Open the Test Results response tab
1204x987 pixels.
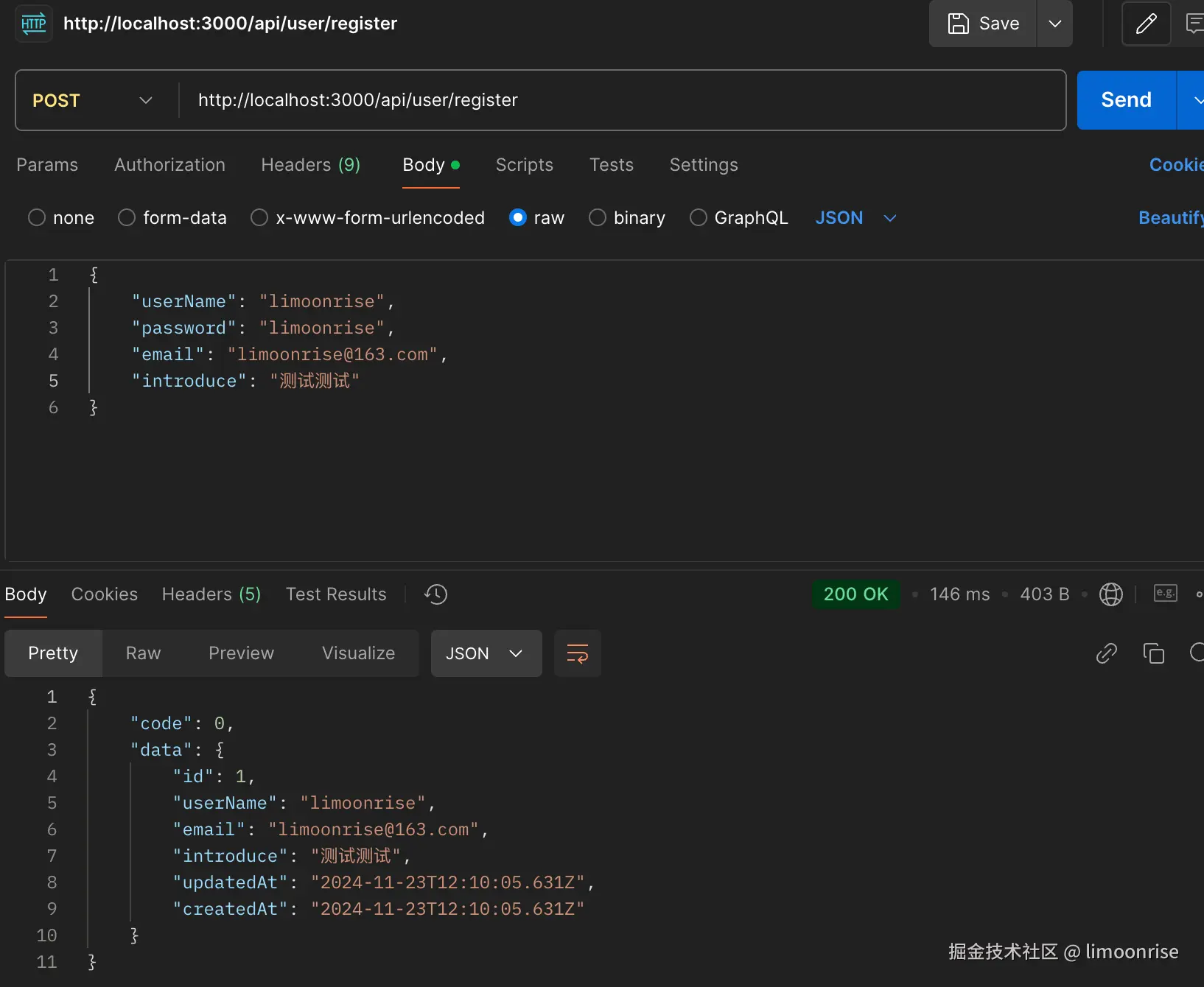(x=336, y=594)
